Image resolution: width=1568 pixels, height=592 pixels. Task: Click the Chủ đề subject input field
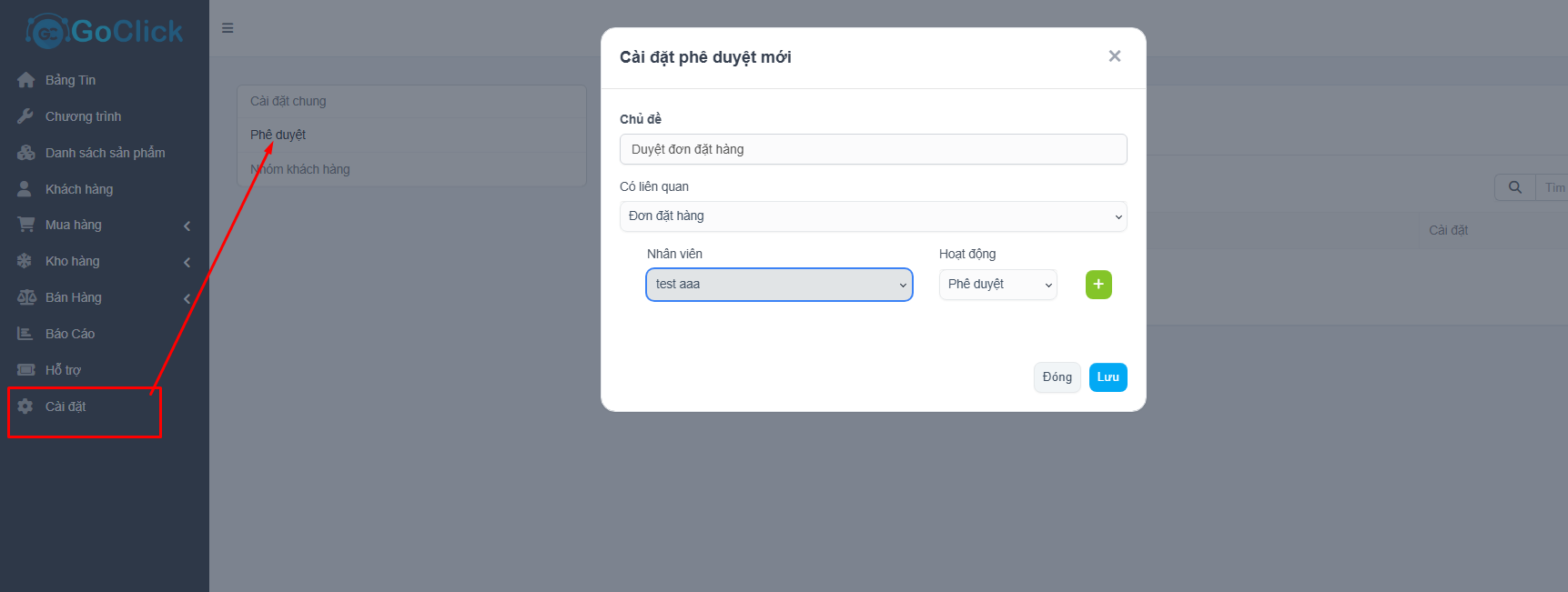pyautogui.click(x=873, y=149)
